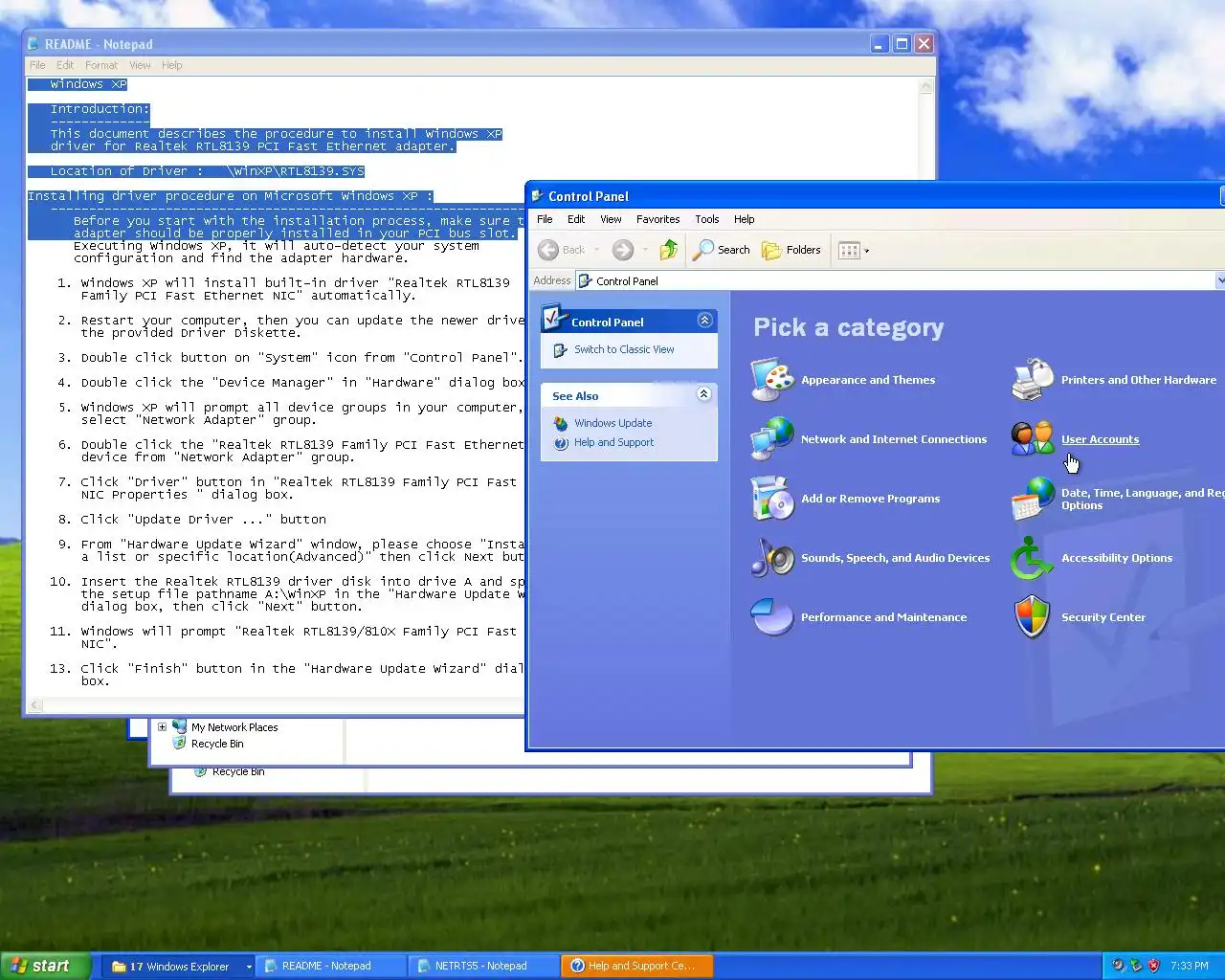Click the Control Panel address bar field
This screenshot has height=980, width=1225.
895,280
